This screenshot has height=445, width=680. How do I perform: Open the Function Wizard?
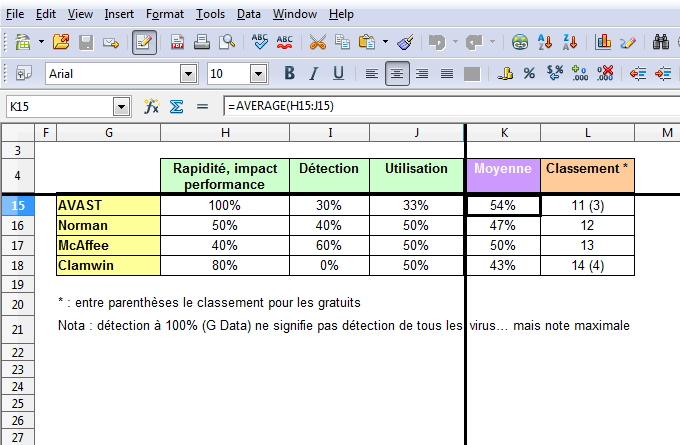click(151, 106)
